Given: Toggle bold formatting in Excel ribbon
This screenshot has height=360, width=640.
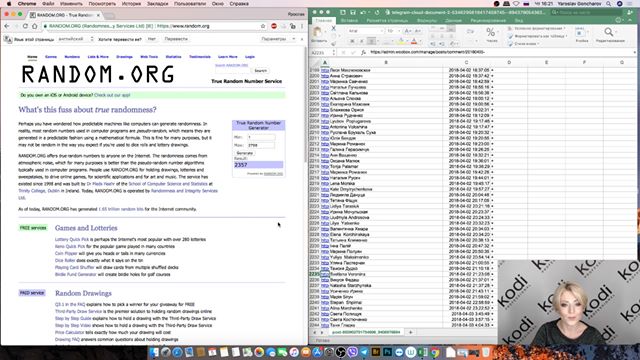Looking at the screenshot, I should coord(352,41).
